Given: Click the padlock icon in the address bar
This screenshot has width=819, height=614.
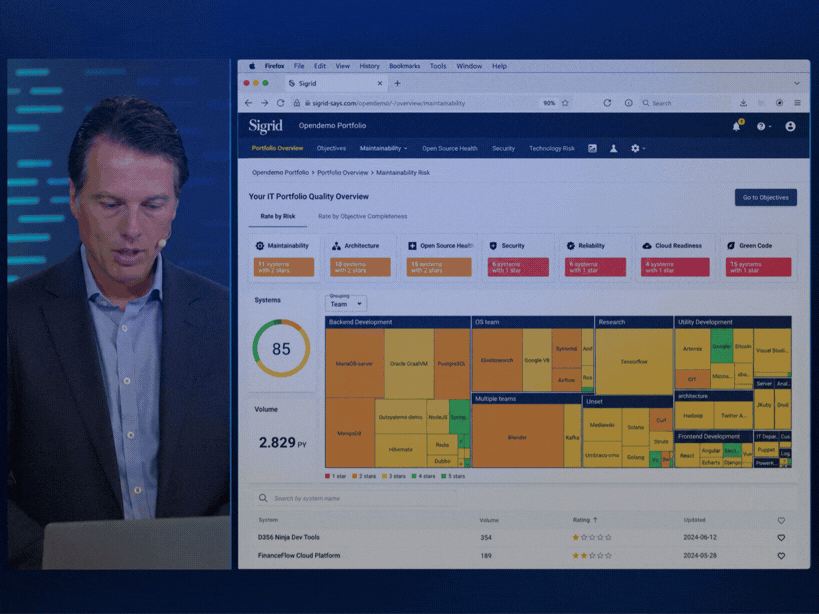Looking at the screenshot, I should tap(297, 103).
